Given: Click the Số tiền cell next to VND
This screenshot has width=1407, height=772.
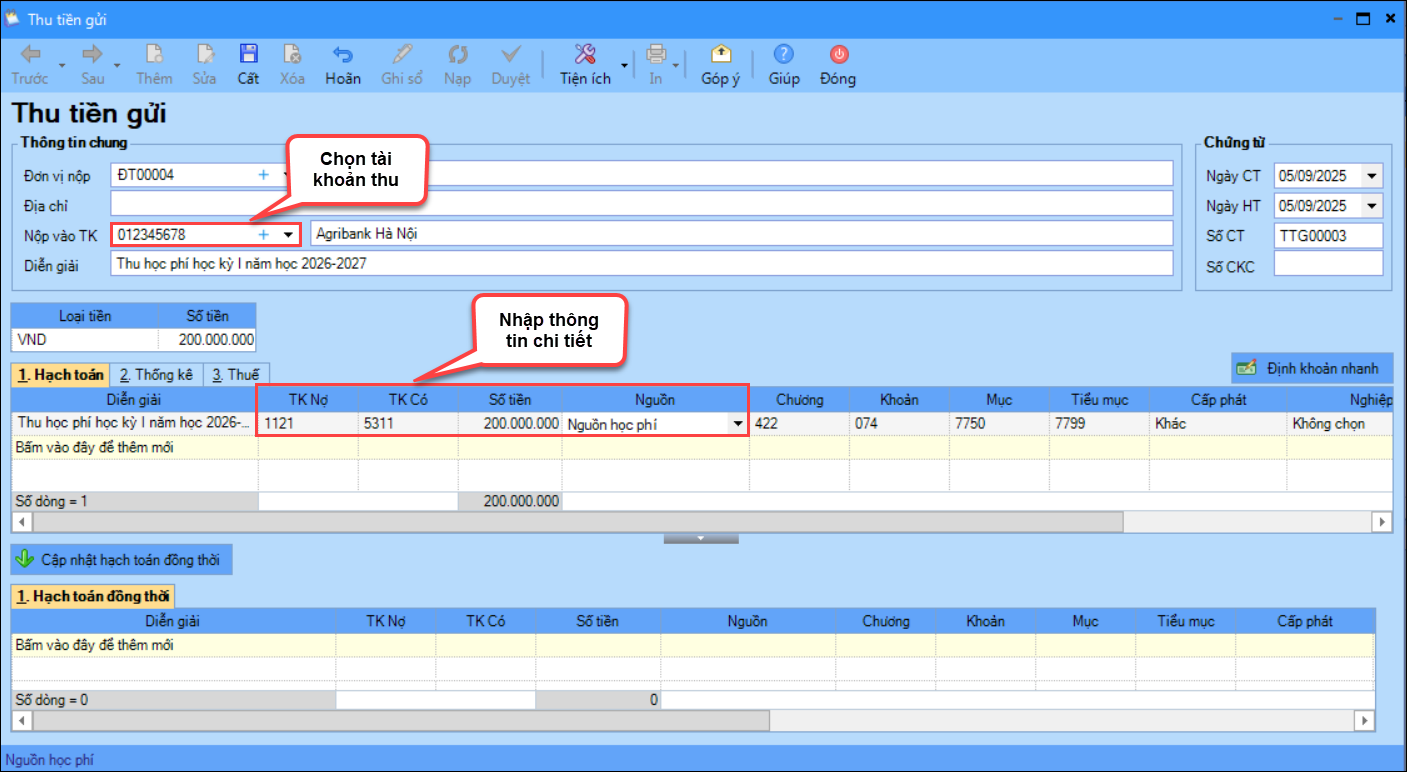Looking at the screenshot, I should coord(207,340).
